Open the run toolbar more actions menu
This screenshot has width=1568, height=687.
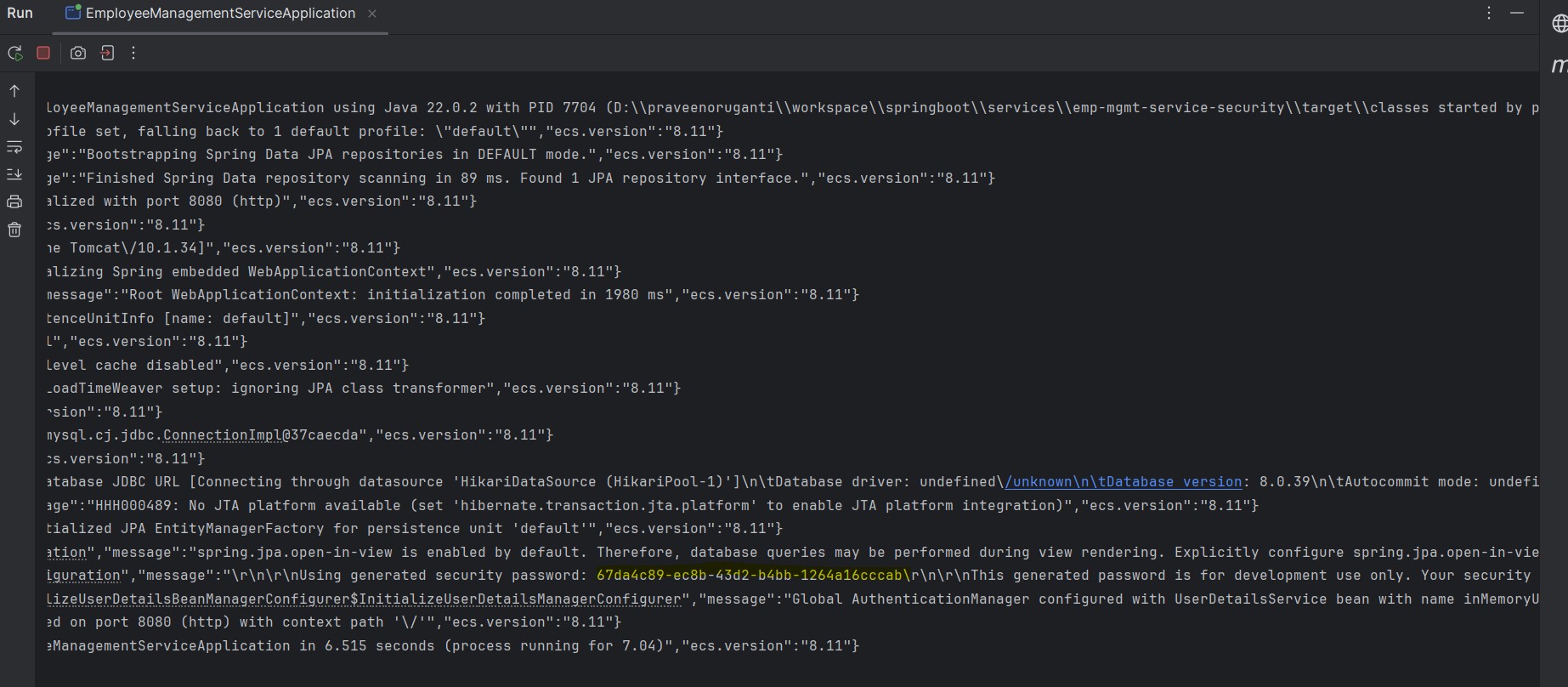point(133,53)
